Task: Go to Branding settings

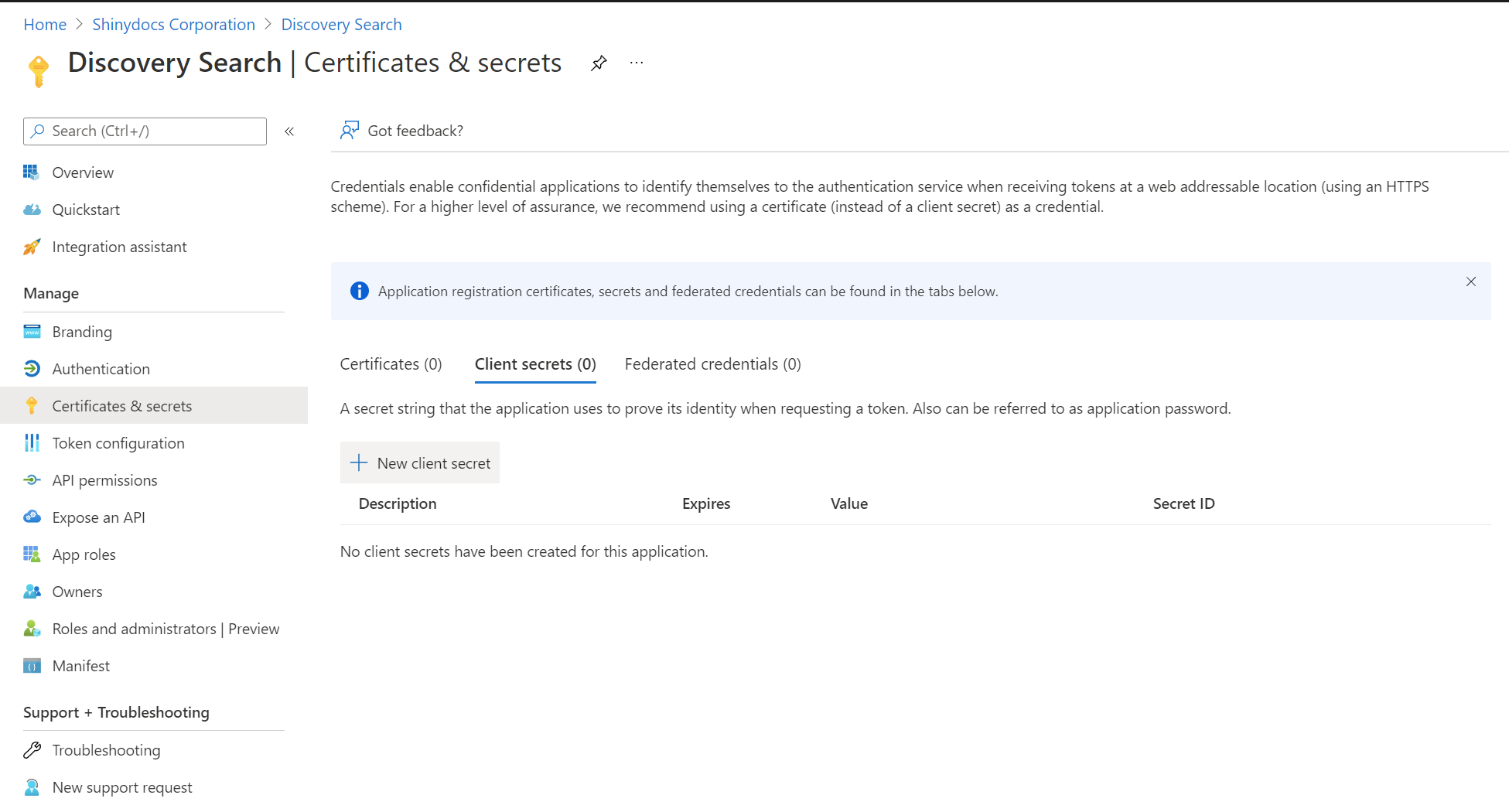Action: point(81,332)
